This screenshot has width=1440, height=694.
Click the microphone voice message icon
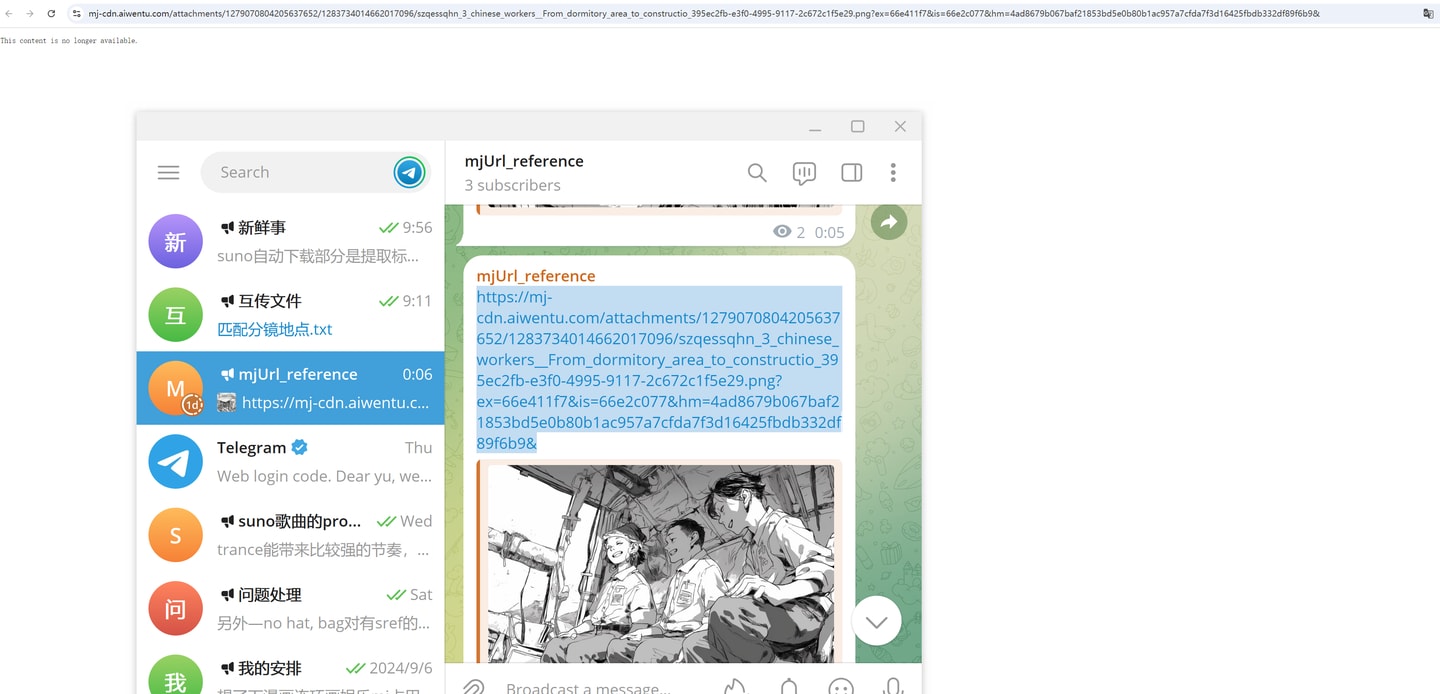point(893,688)
